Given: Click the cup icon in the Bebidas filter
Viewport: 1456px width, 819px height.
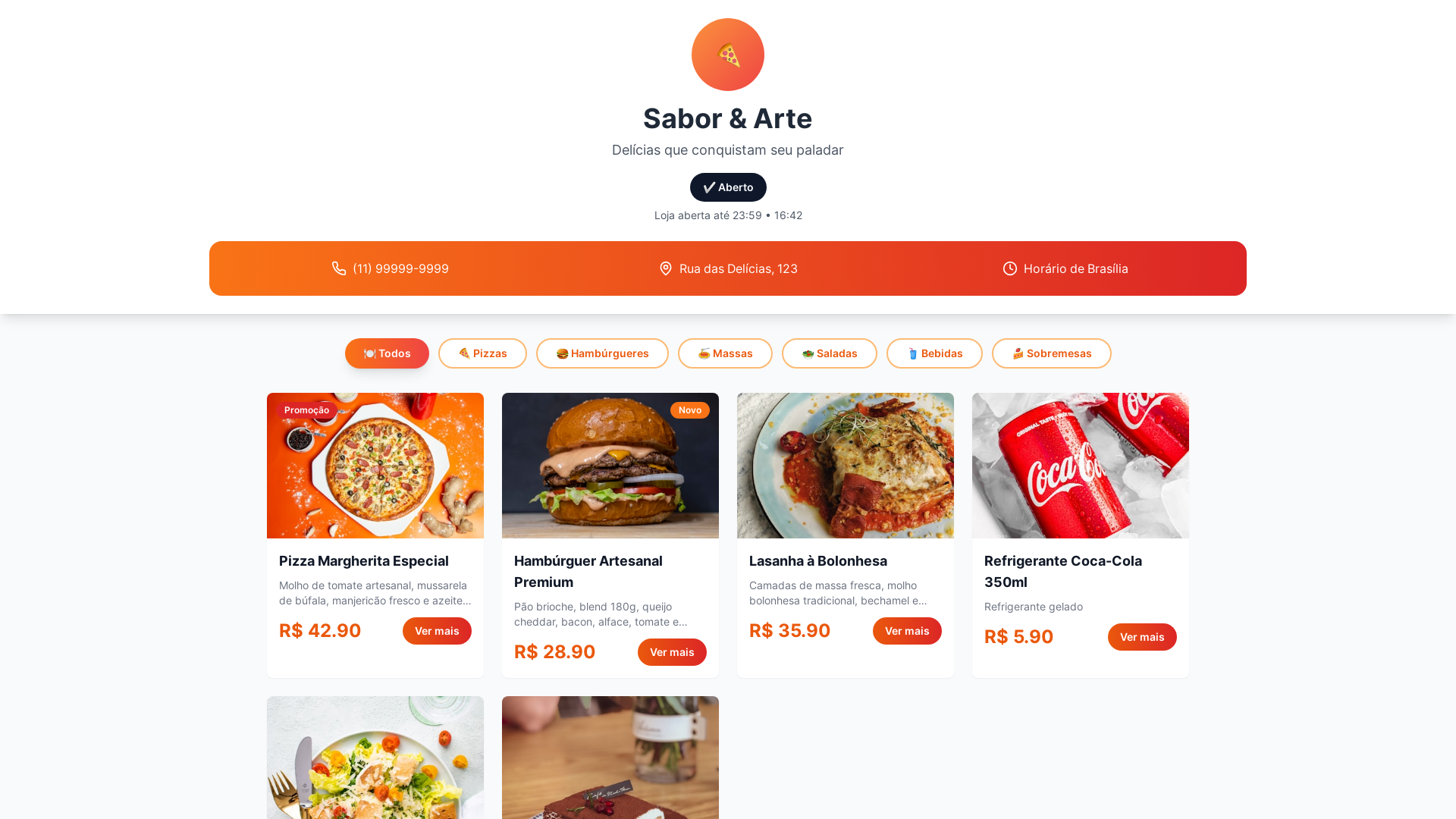Looking at the screenshot, I should coord(912,353).
